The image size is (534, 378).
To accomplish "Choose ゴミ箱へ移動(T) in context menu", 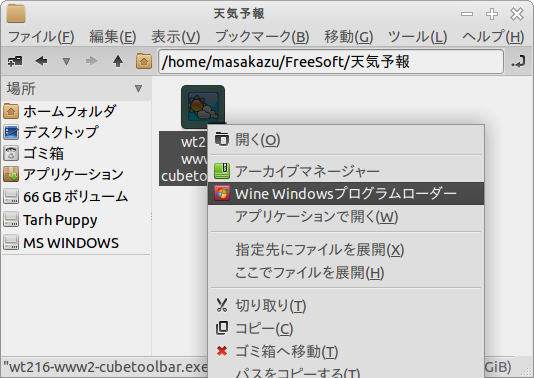I will coord(346,351).
